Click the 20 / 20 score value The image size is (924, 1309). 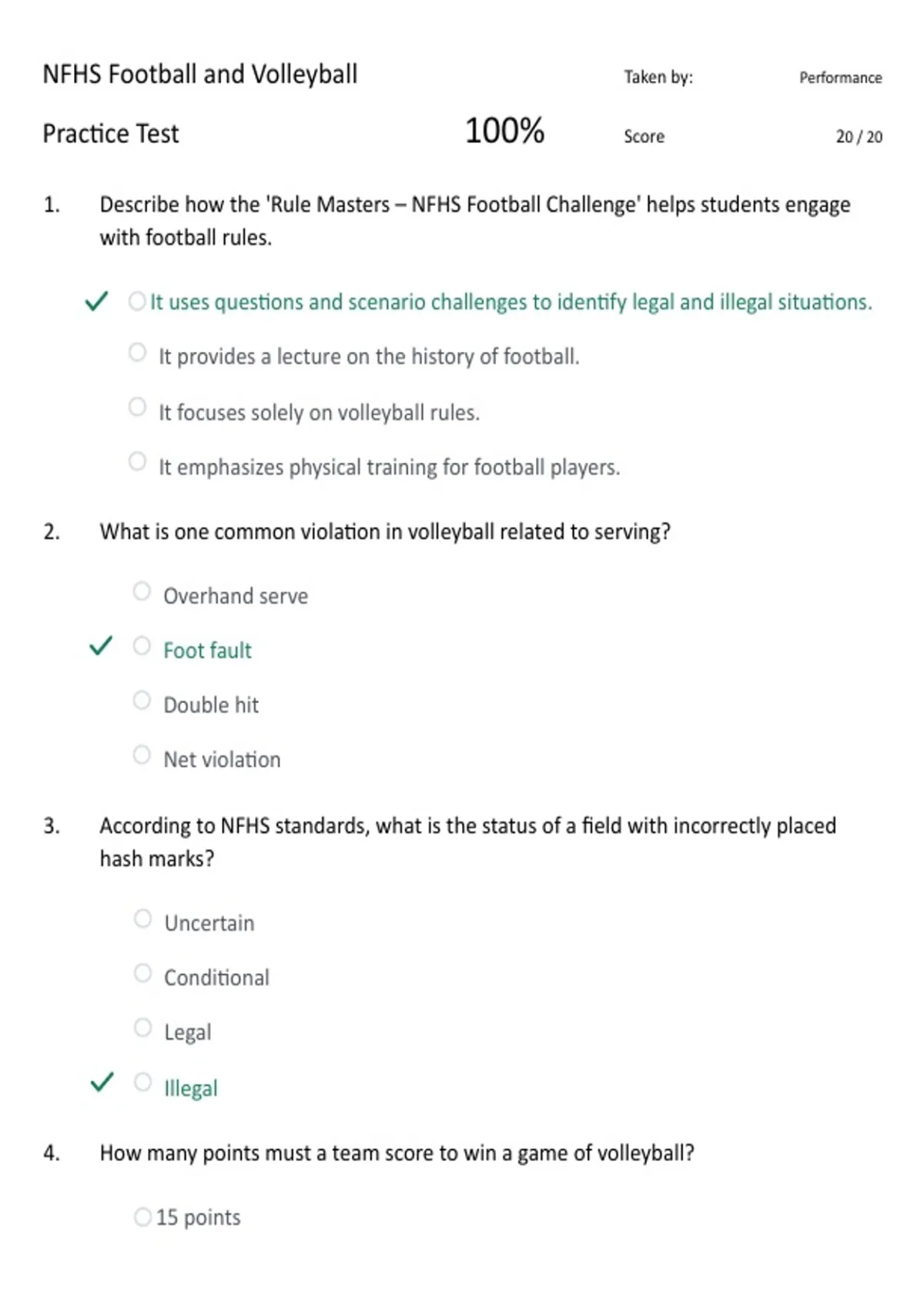click(859, 137)
